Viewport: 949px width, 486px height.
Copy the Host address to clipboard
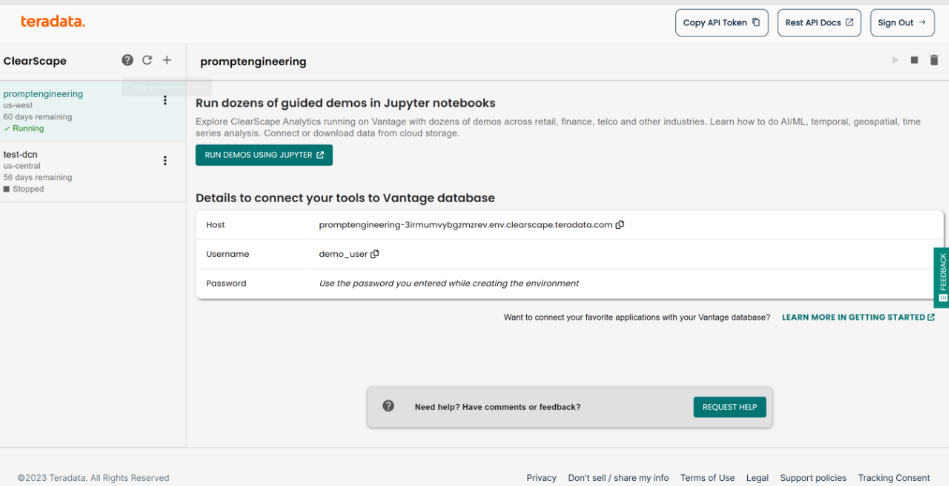[x=620, y=225]
